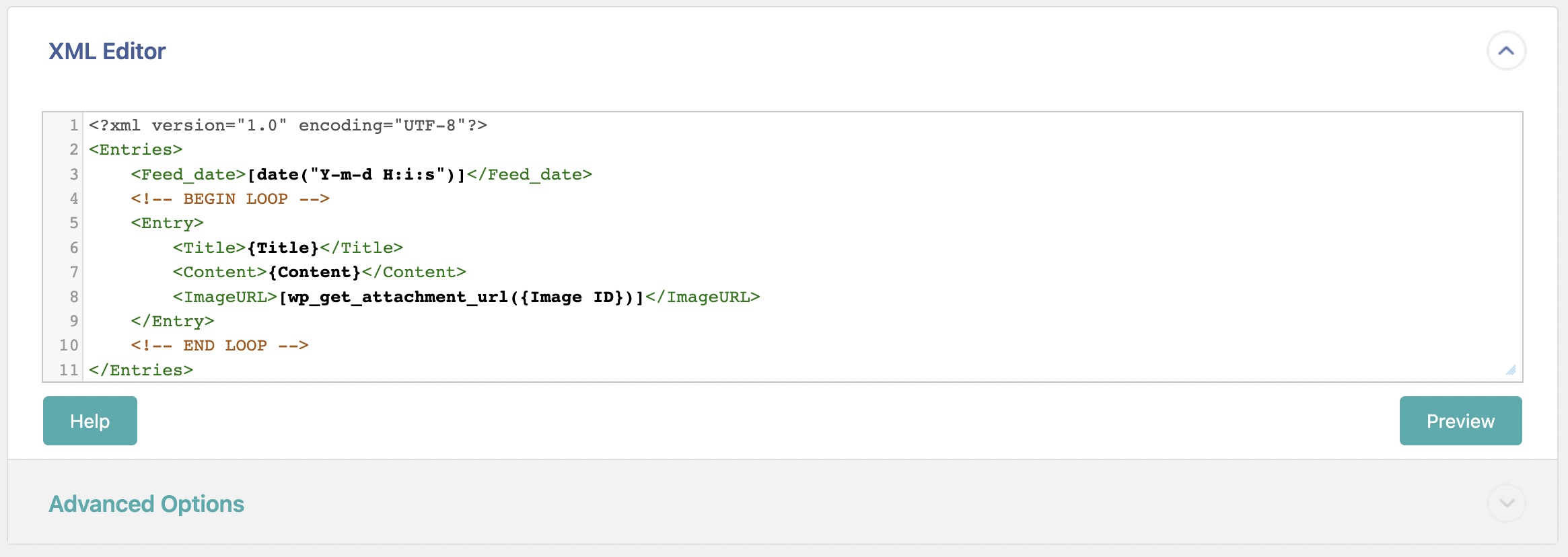Image resolution: width=1568 pixels, height=557 pixels.
Task: Click the Help button
Action: (x=90, y=421)
